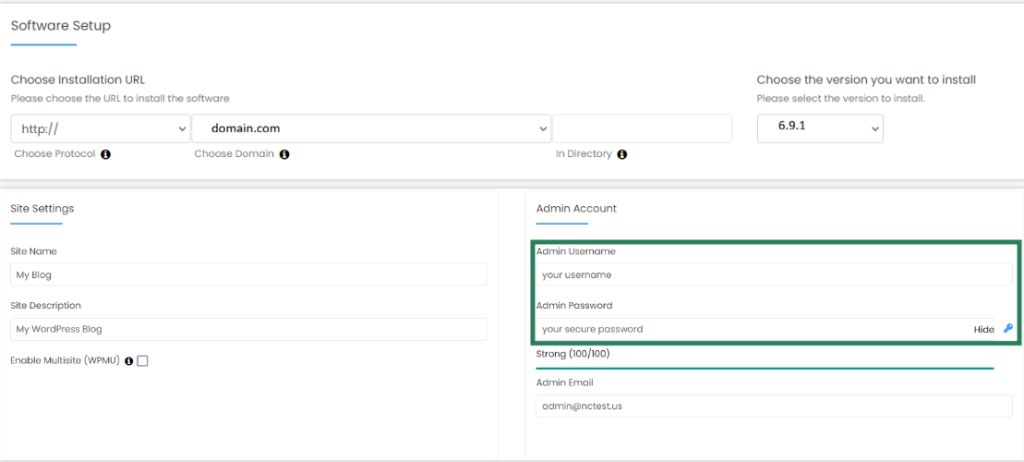Image resolution: width=1024 pixels, height=462 pixels.
Task: Click the password strength meter bar
Action: (765, 368)
